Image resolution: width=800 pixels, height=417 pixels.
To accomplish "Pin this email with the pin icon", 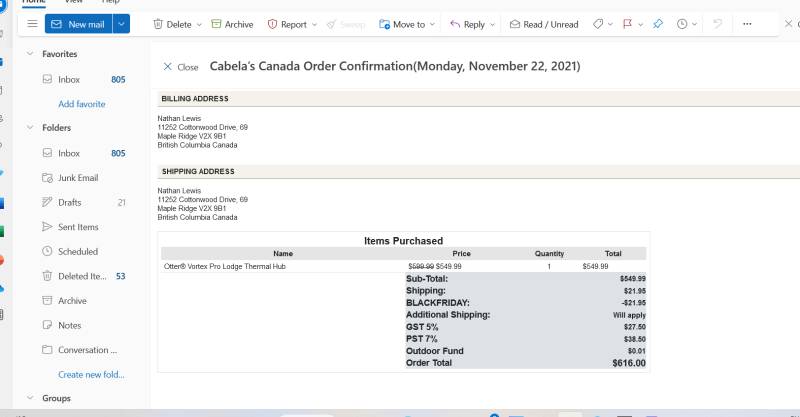I will pyautogui.click(x=658, y=24).
